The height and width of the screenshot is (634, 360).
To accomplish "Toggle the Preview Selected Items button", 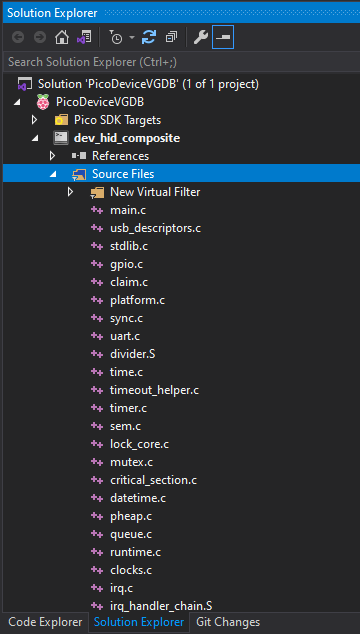I will tap(223, 38).
